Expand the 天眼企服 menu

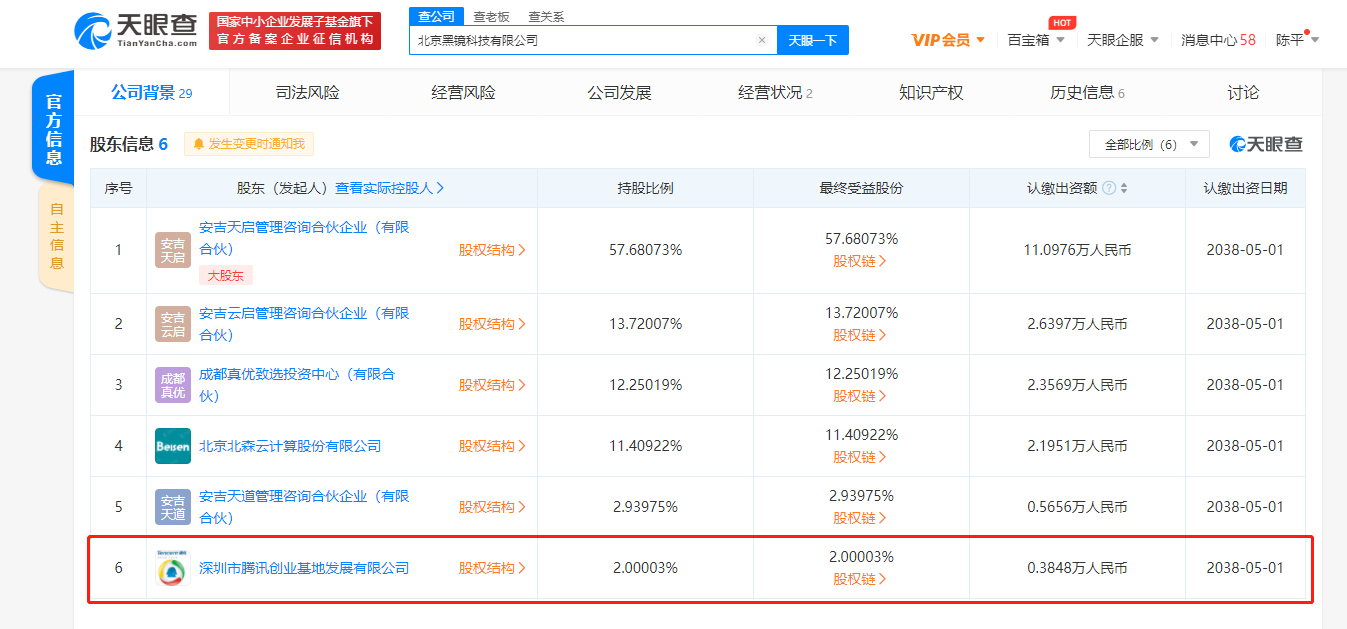click(1123, 40)
